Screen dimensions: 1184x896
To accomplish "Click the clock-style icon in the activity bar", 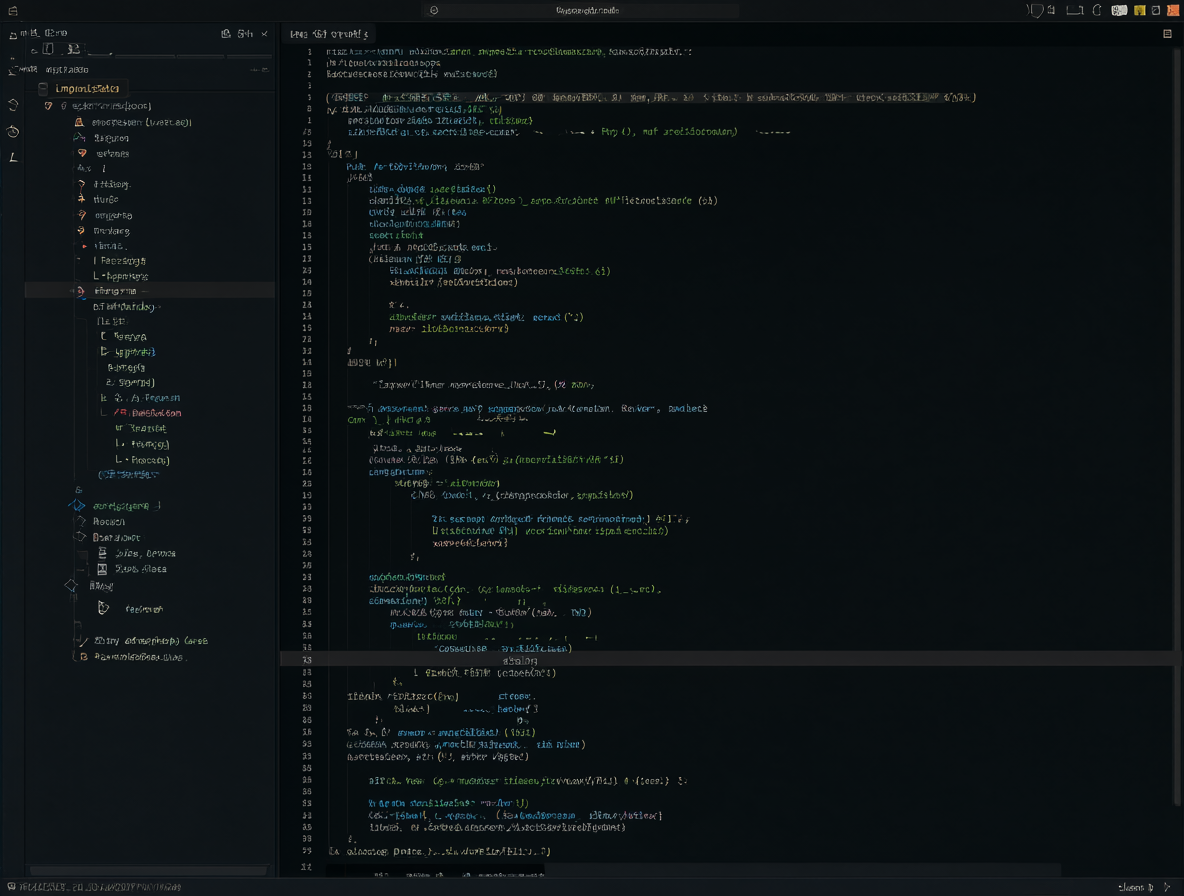I will click(13, 131).
